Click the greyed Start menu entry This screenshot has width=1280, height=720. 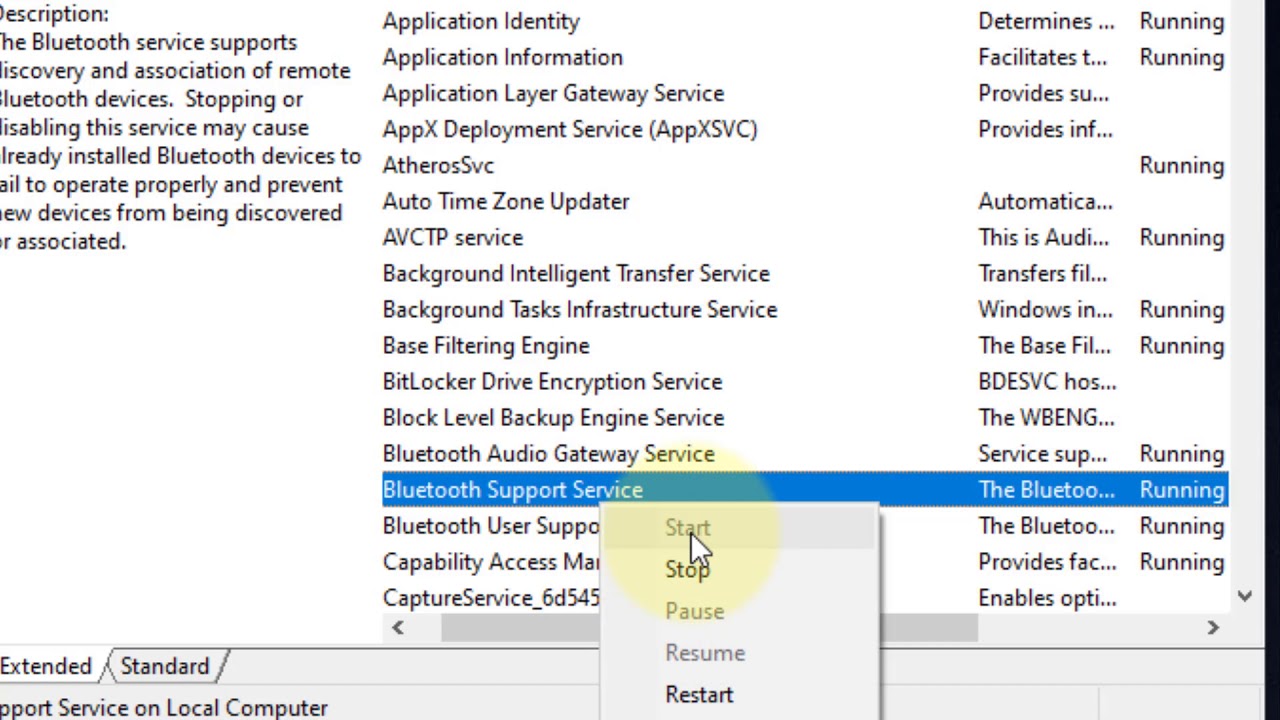click(687, 527)
